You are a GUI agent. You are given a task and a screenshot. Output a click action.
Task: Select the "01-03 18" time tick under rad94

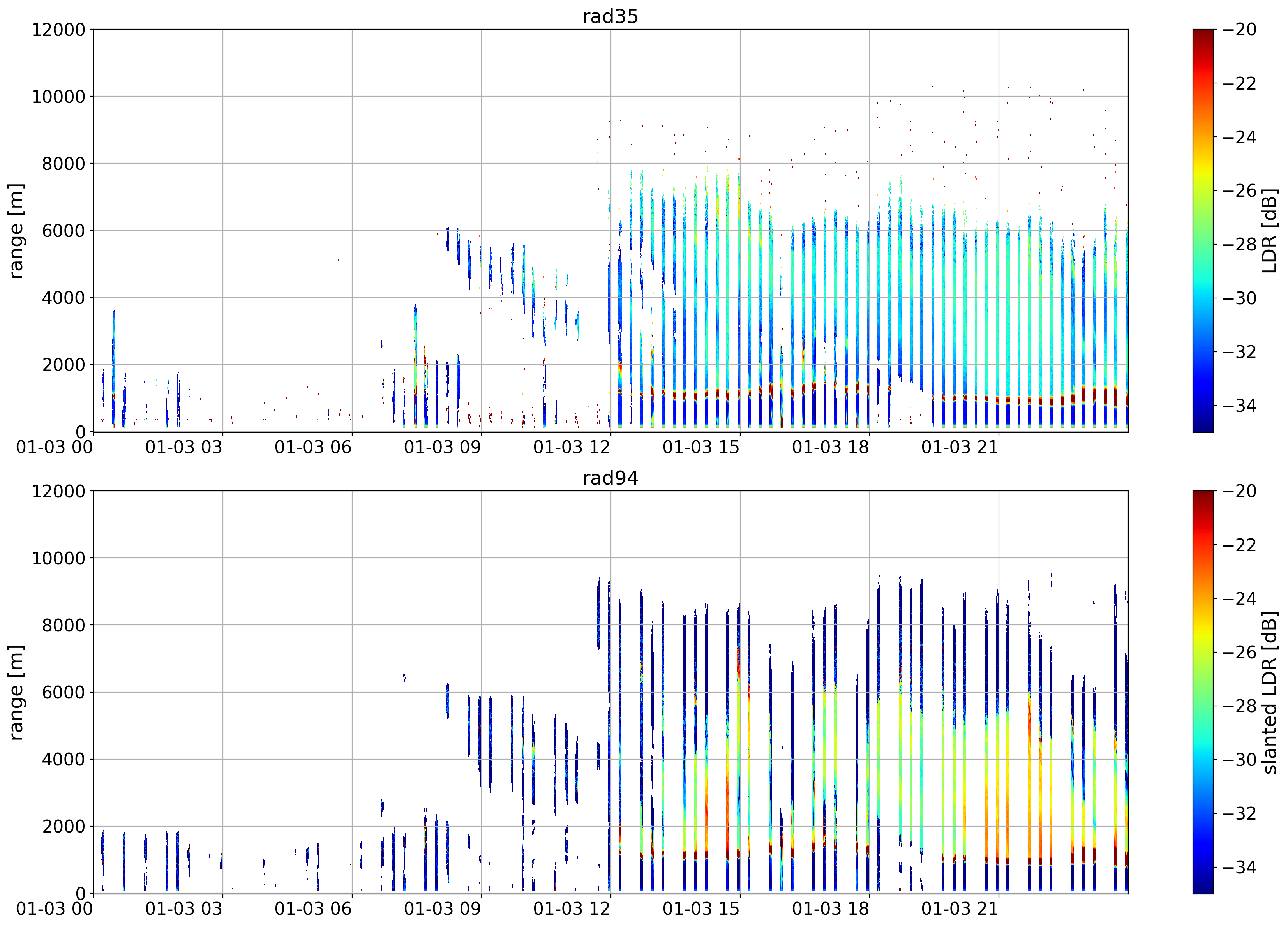[x=830, y=909]
